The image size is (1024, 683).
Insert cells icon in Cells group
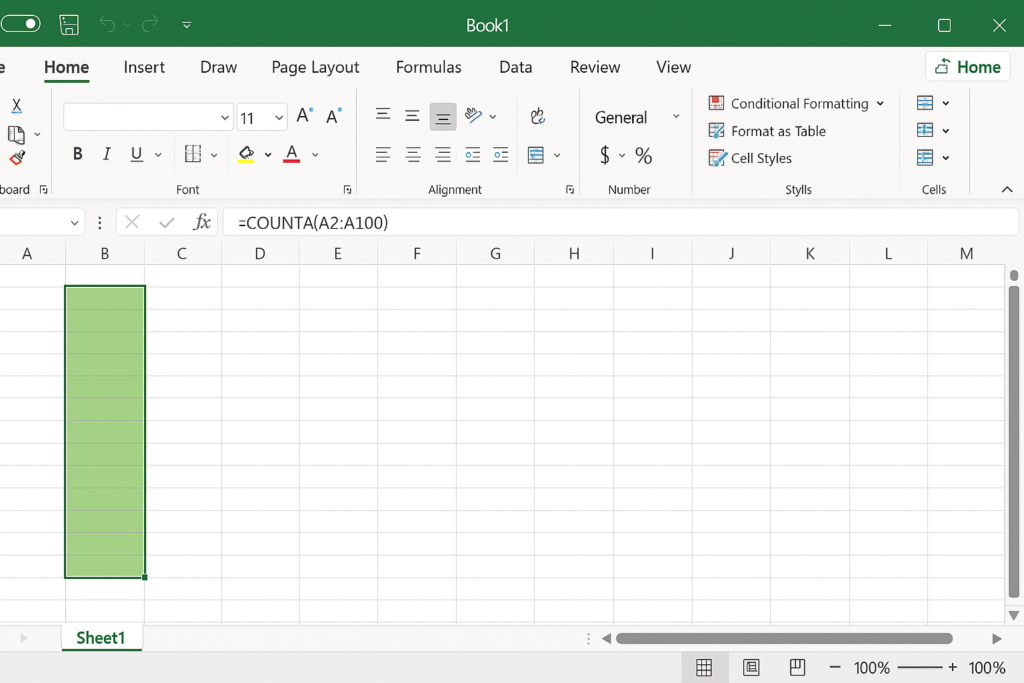click(x=925, y=103)
